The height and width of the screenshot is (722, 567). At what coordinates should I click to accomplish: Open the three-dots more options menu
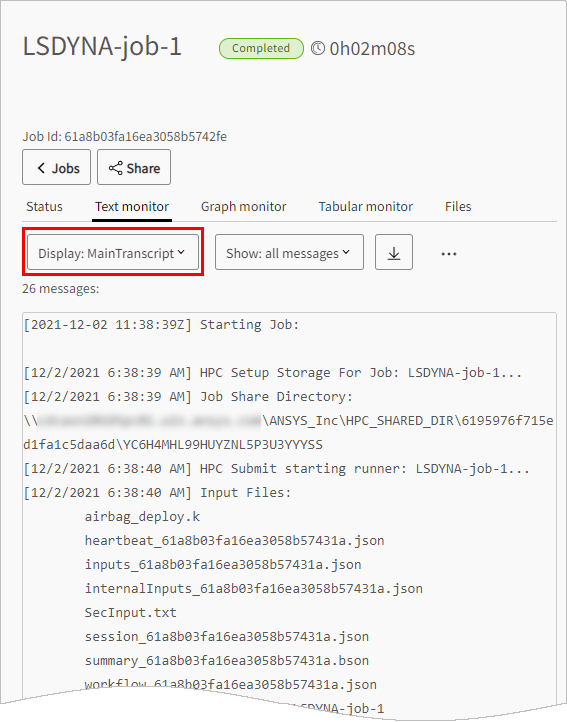(449, 254)
